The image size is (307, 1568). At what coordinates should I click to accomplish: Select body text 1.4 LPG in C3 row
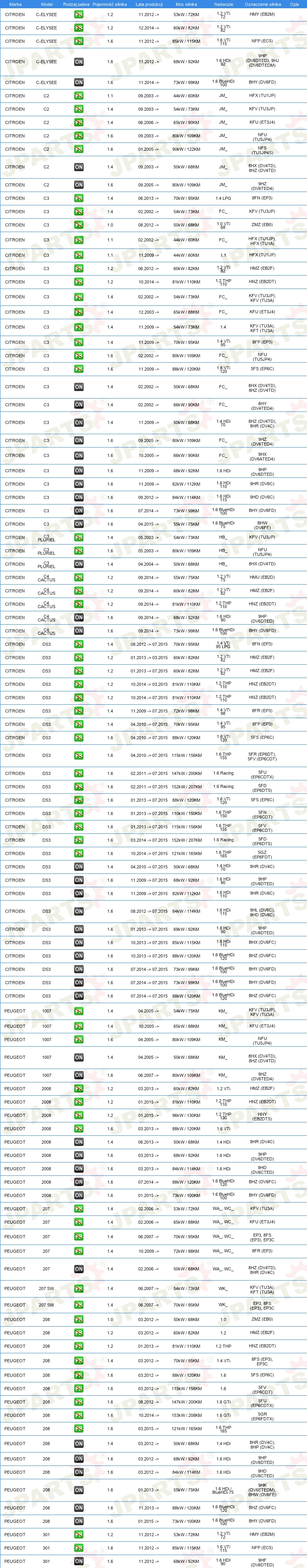[x=223, y=198]
